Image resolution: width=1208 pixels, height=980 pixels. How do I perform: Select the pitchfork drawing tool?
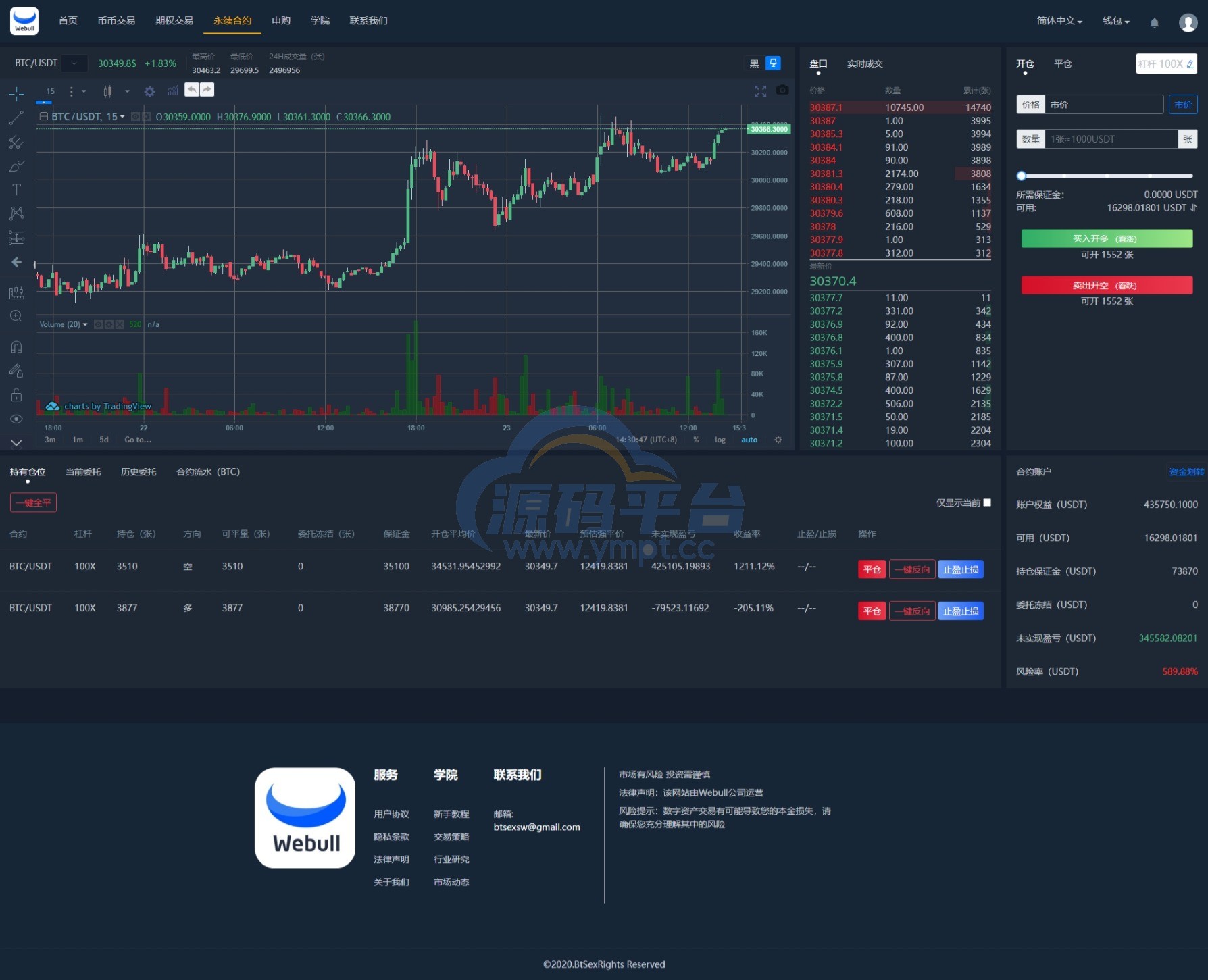click(x=17, y=142)
